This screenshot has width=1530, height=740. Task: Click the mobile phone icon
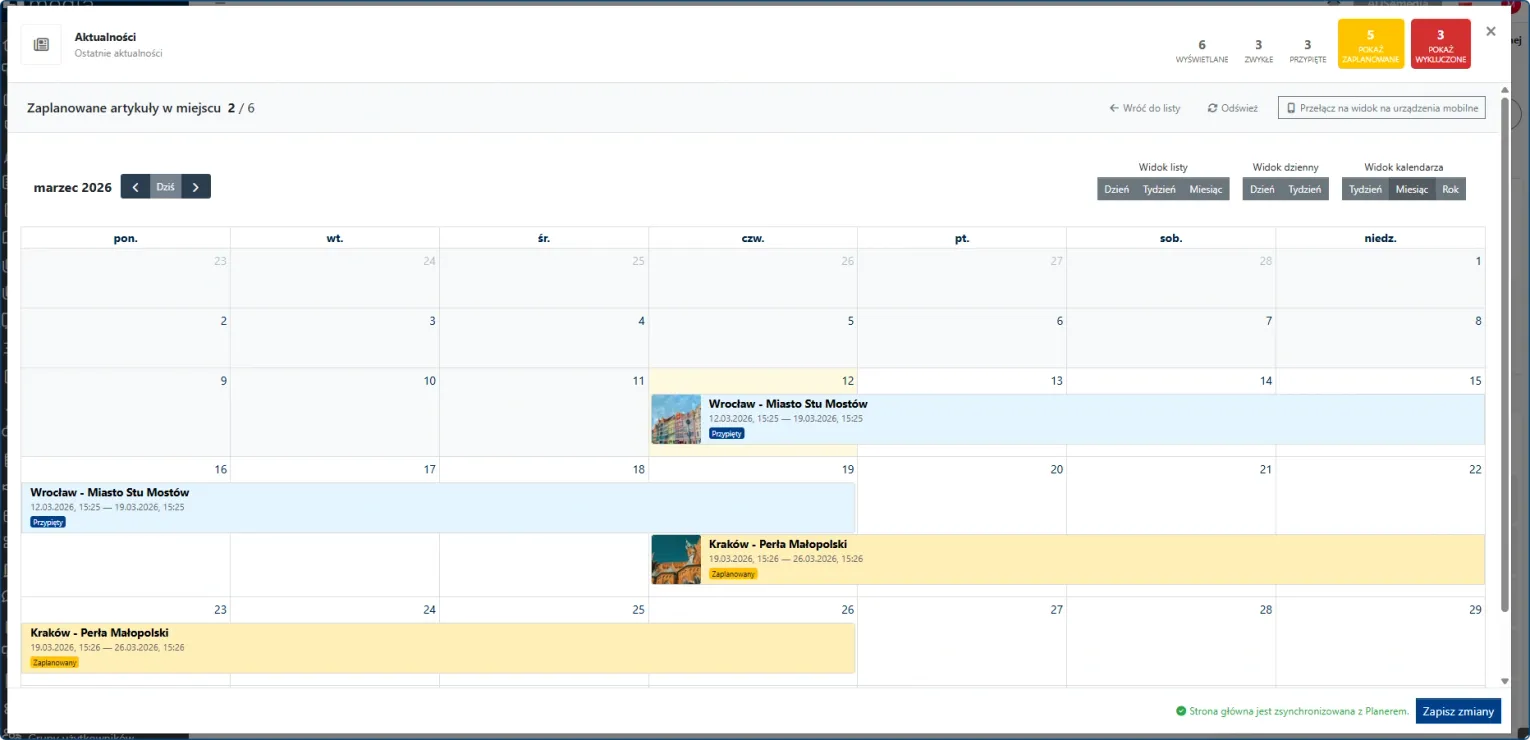[1291, 108]
